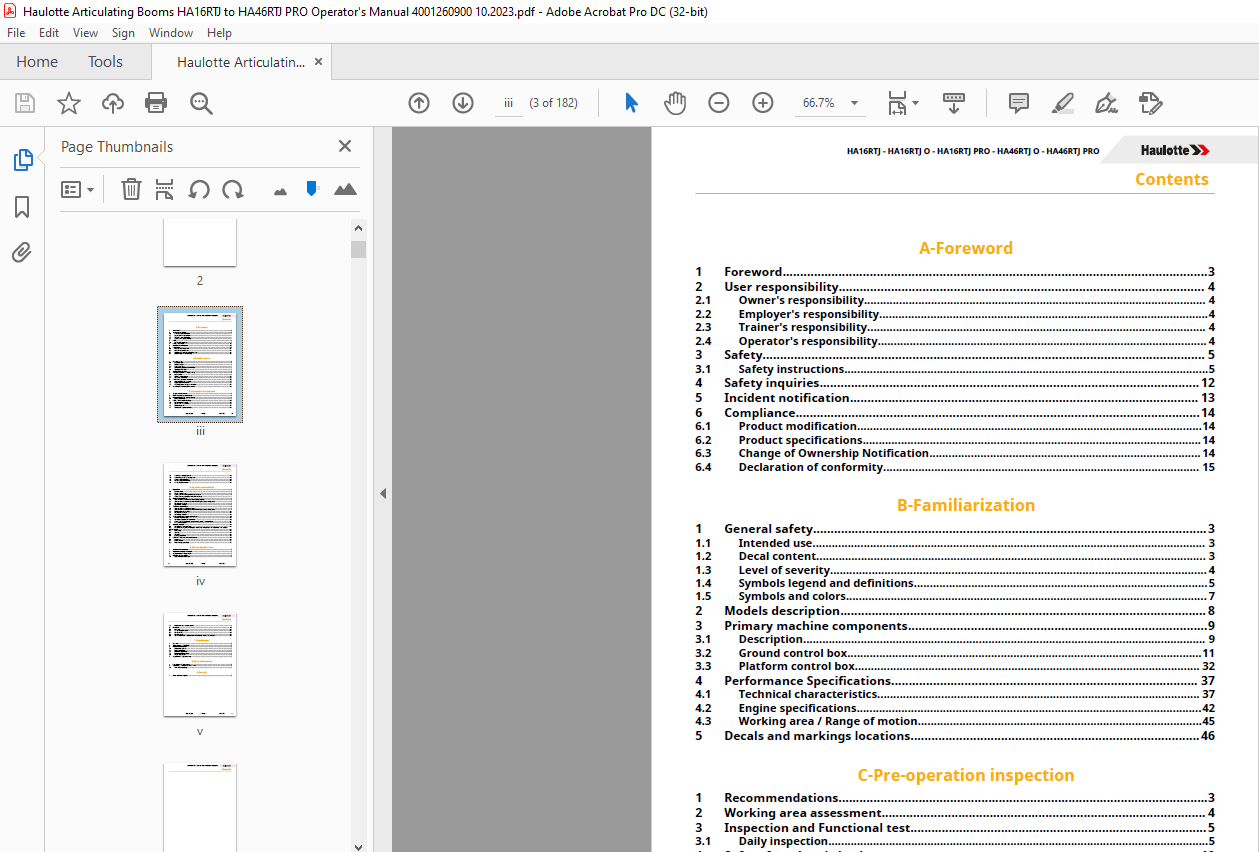This screenshot has width=1259, height=852.
Task: Bookmark file with the star icon
Action: (69, 103)
